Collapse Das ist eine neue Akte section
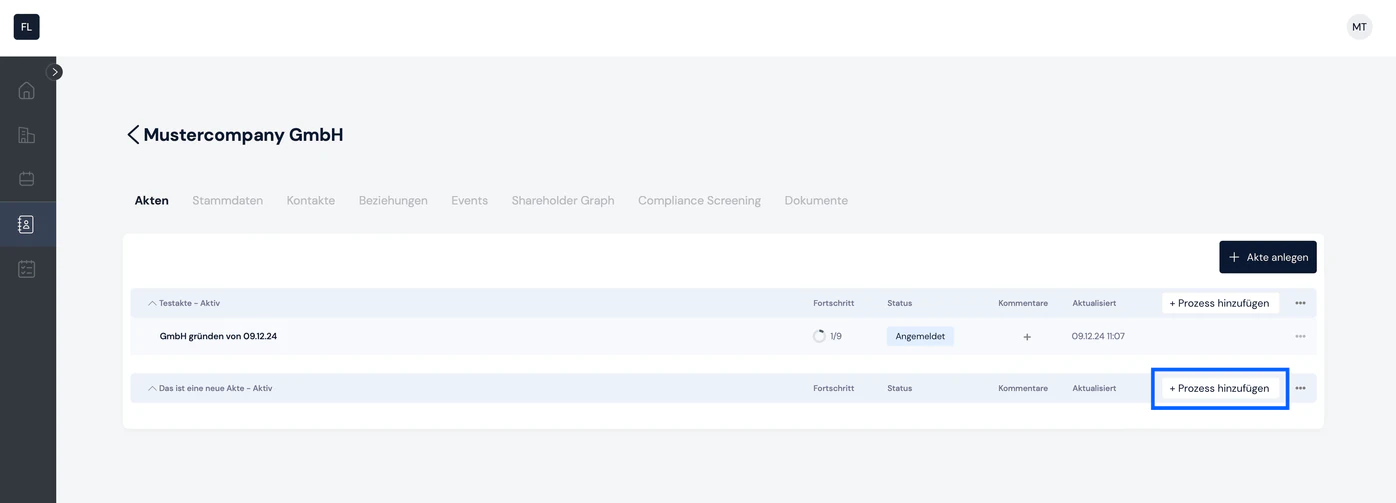This screenshot has height=503, width=1396. [x=153, y=388]
